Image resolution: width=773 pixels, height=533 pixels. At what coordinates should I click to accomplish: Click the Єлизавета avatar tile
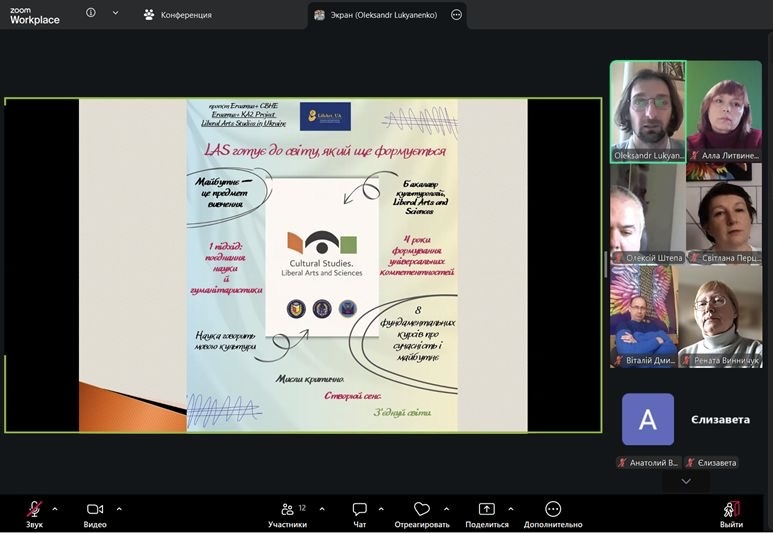tap(648, 419)
